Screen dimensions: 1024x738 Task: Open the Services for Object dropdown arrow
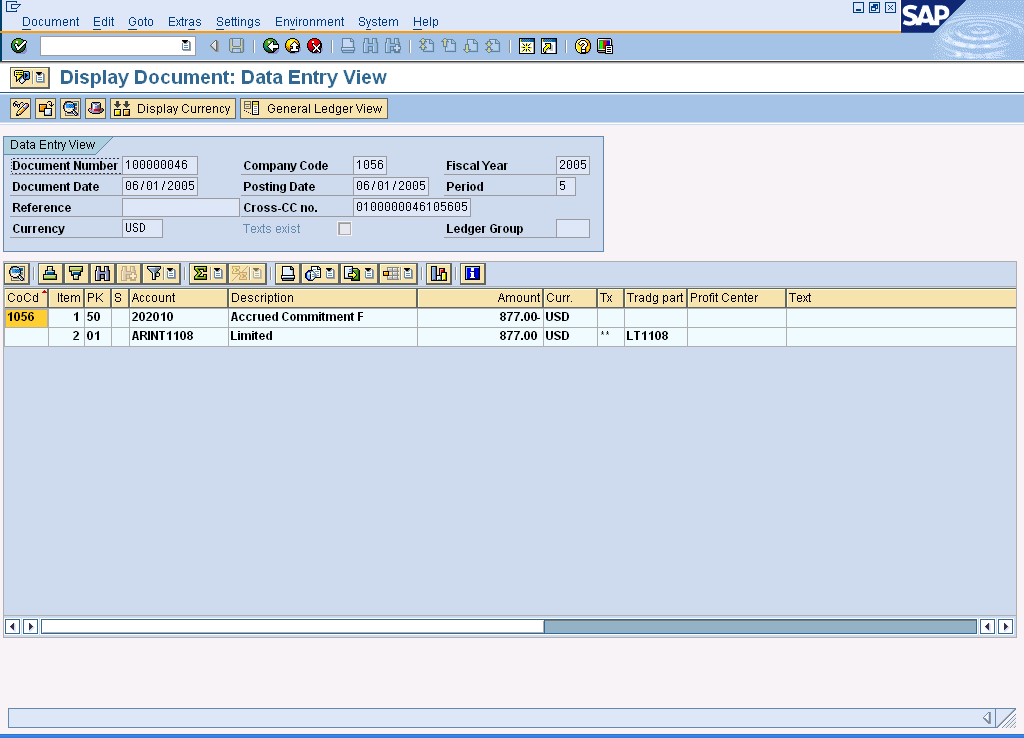pos(40,78)
